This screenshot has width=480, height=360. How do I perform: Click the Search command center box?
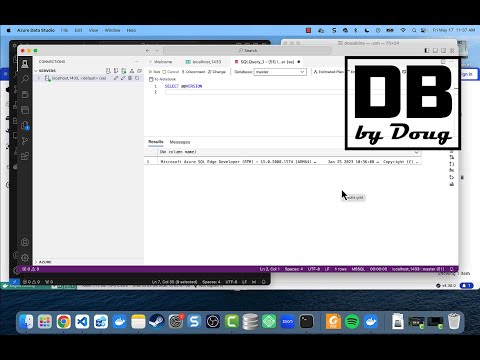coord(247,51)
